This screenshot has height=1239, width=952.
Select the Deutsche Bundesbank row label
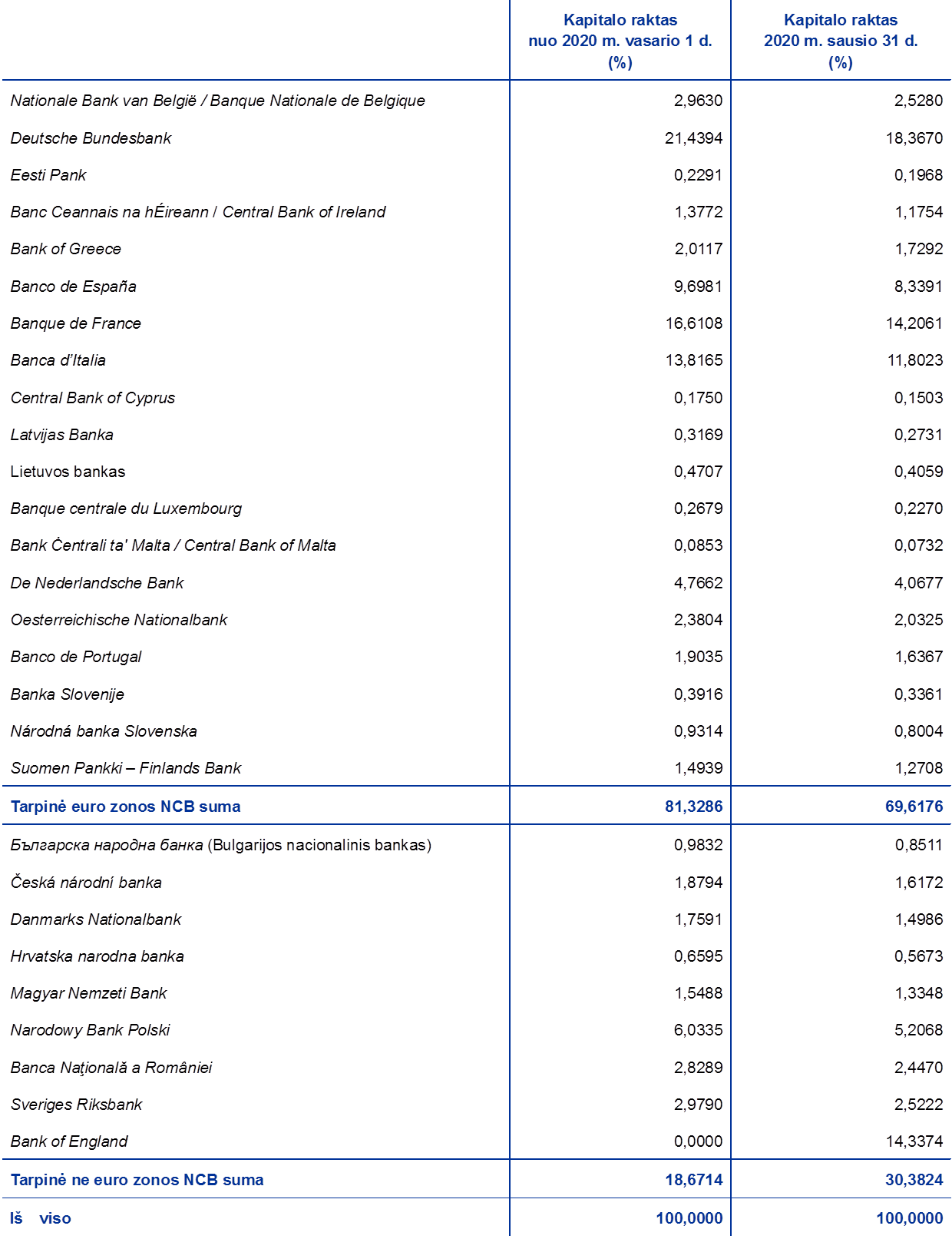coord(91,138)
